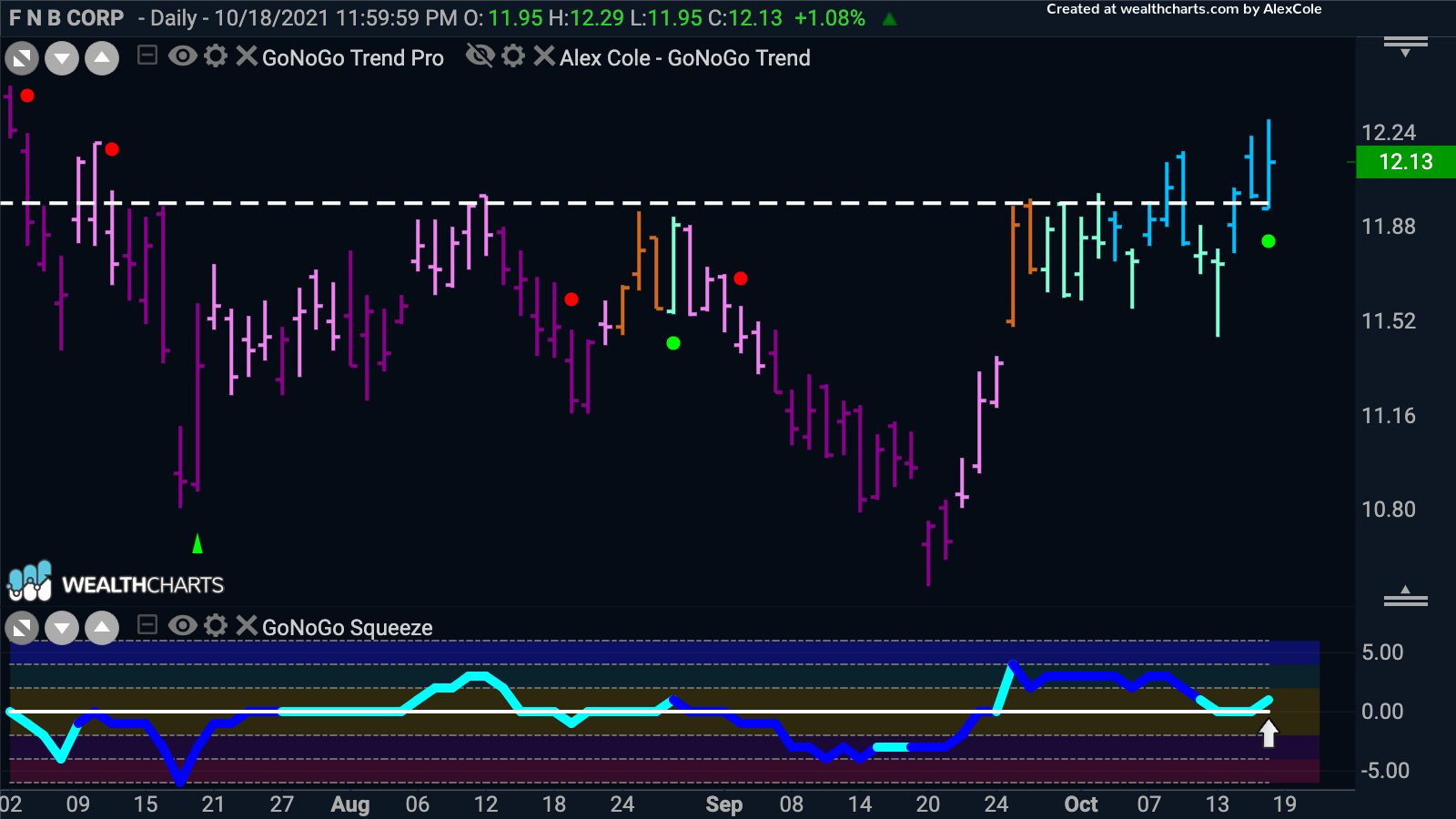Click the WealthCharts logo
This screenshot has height=819, width=1456.
click(116, 582)
